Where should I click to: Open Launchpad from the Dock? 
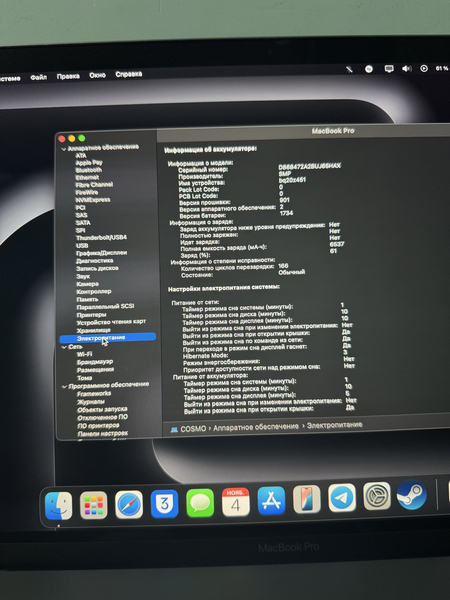[x=94, y=505]
